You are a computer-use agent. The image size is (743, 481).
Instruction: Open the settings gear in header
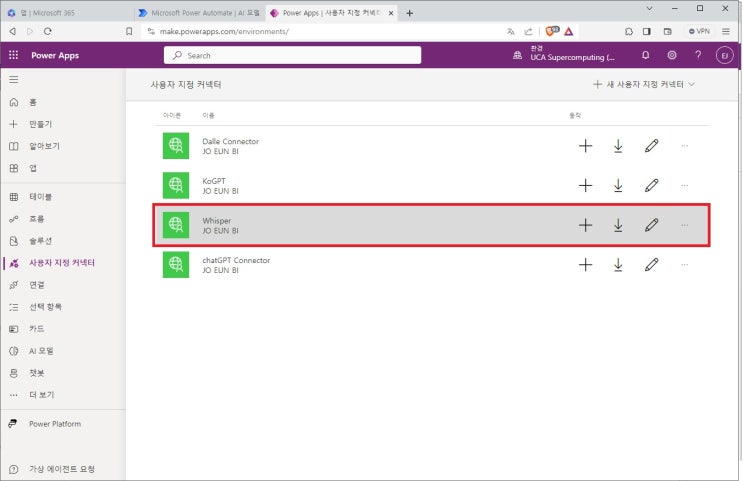(x=672, y=55)
